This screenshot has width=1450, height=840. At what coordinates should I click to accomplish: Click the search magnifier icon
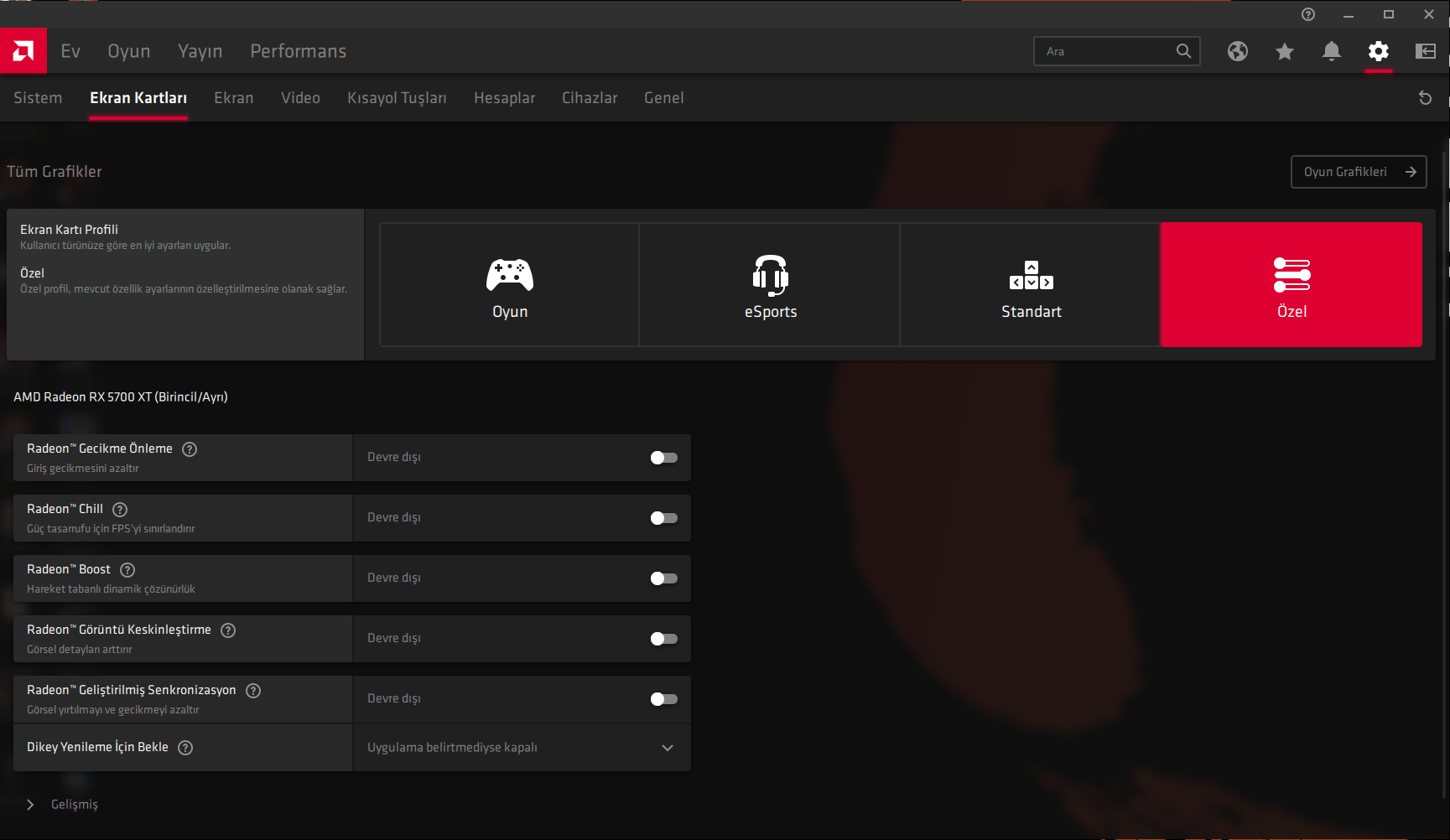tap(1183, 51)
